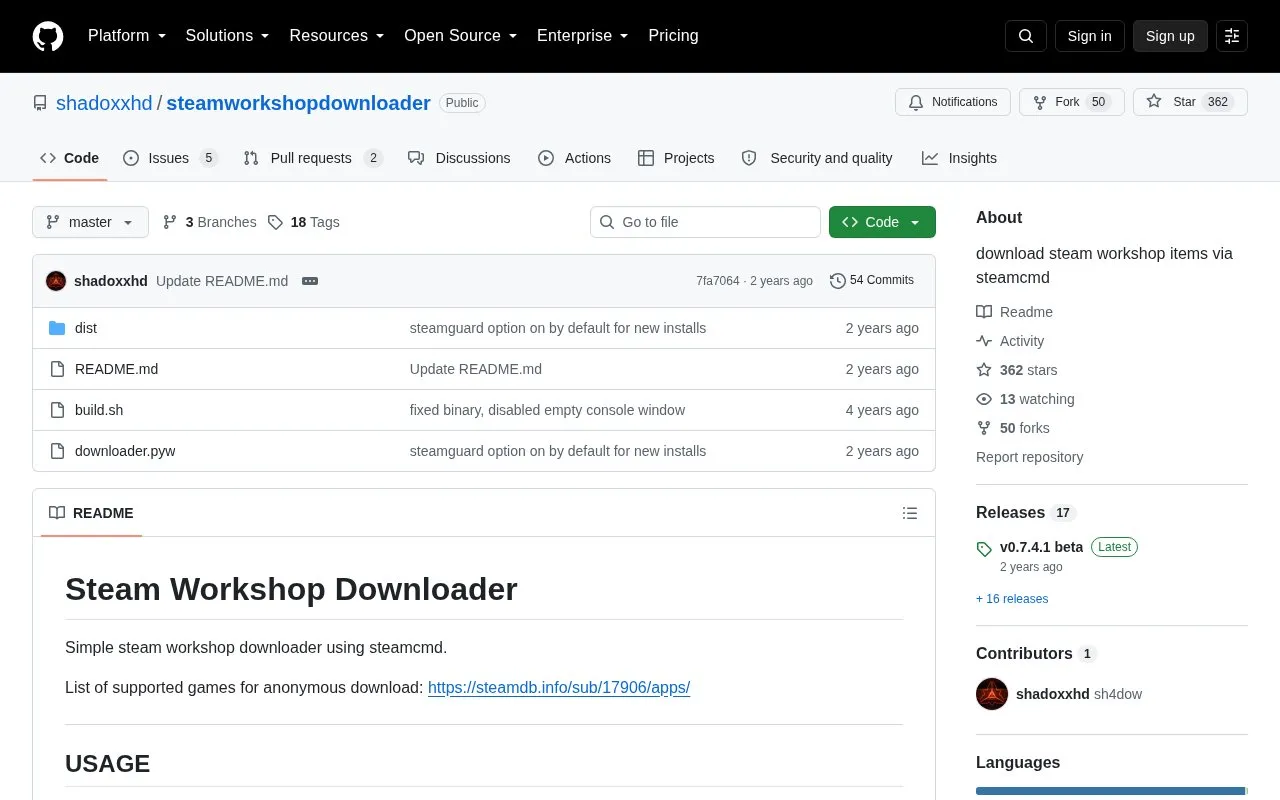
Task: Click the Sign up button
Action: click(x=1170, y=36)
